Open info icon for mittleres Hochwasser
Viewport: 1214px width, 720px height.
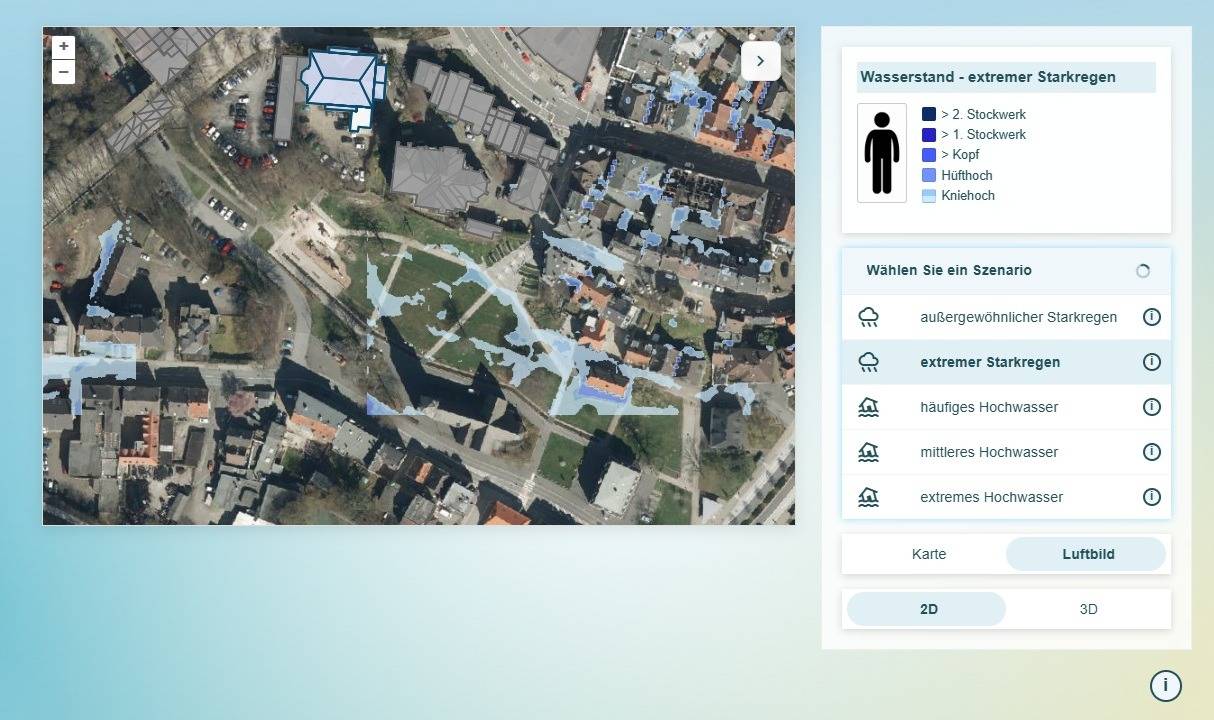1151,452
